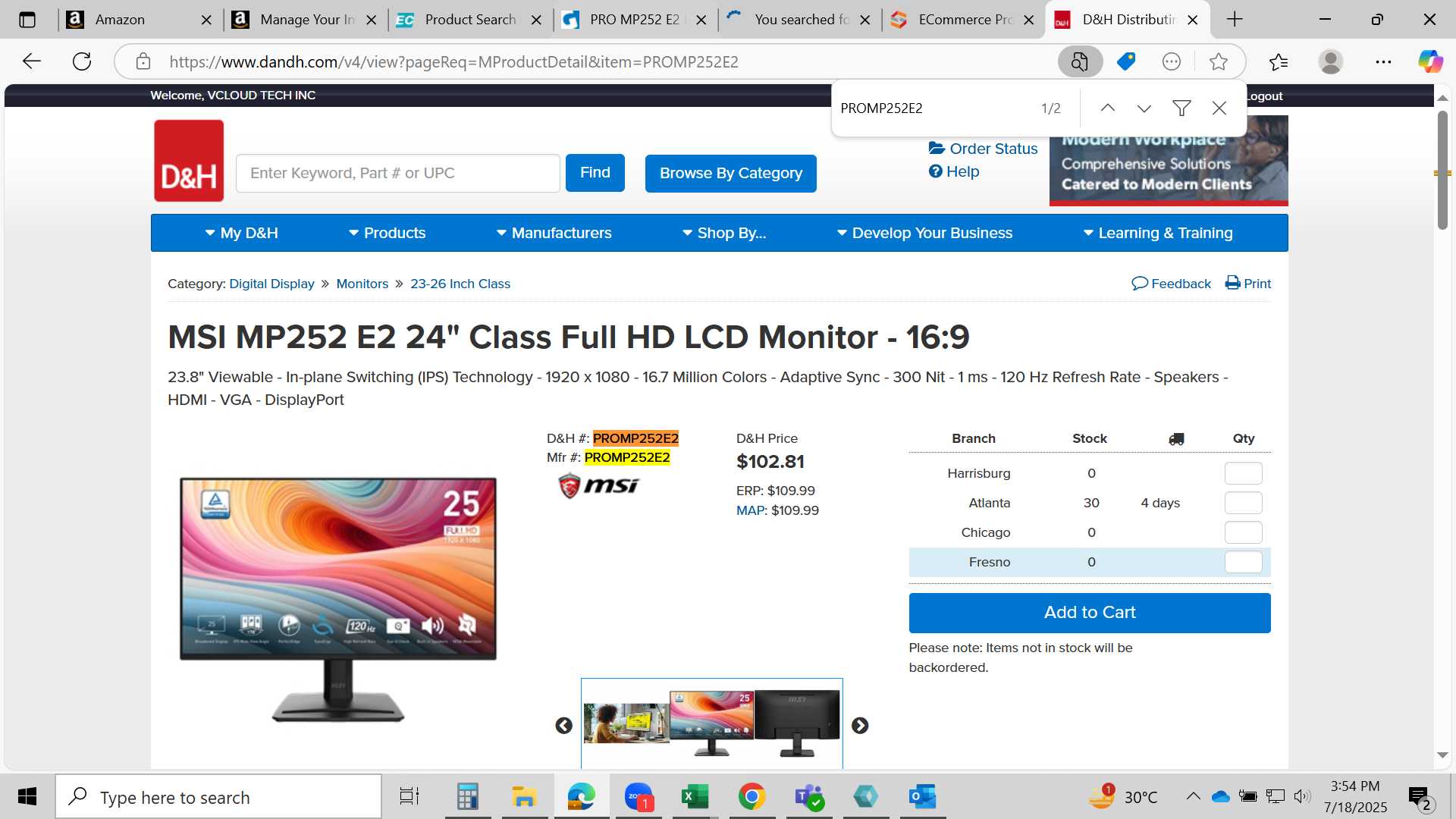Select the rear-view monitor thumbnail
This screenshot has height=819, width=1456.
[x=797, y=724]
